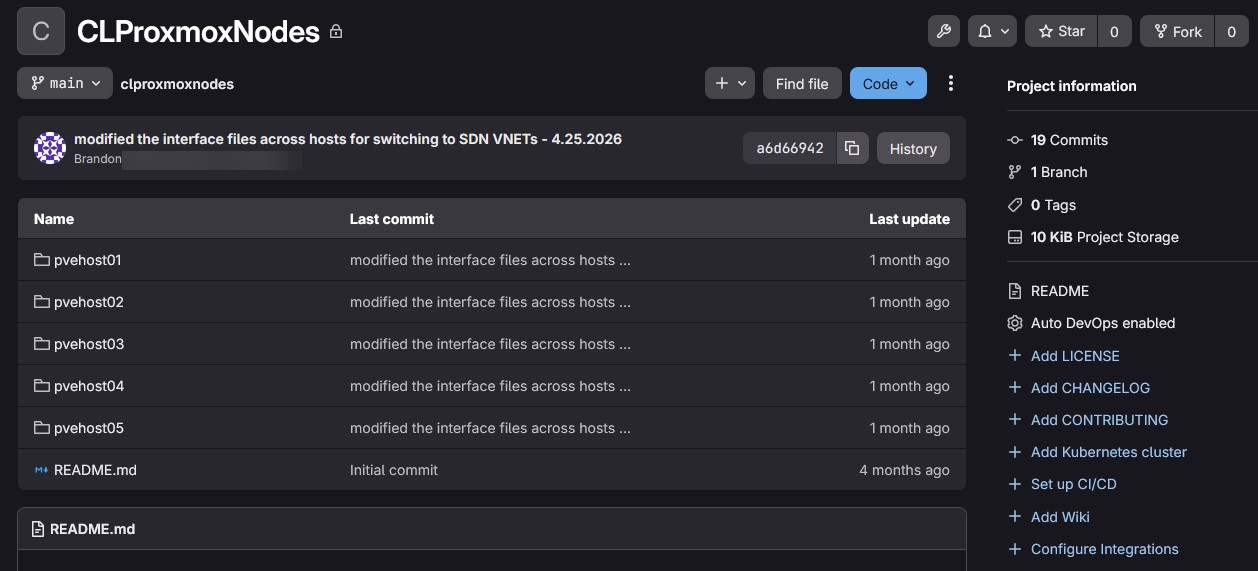Open last commit message for pvehost02 row
Image resolution: width=1258 pixels, height=571 pixels.
point(490,302)
